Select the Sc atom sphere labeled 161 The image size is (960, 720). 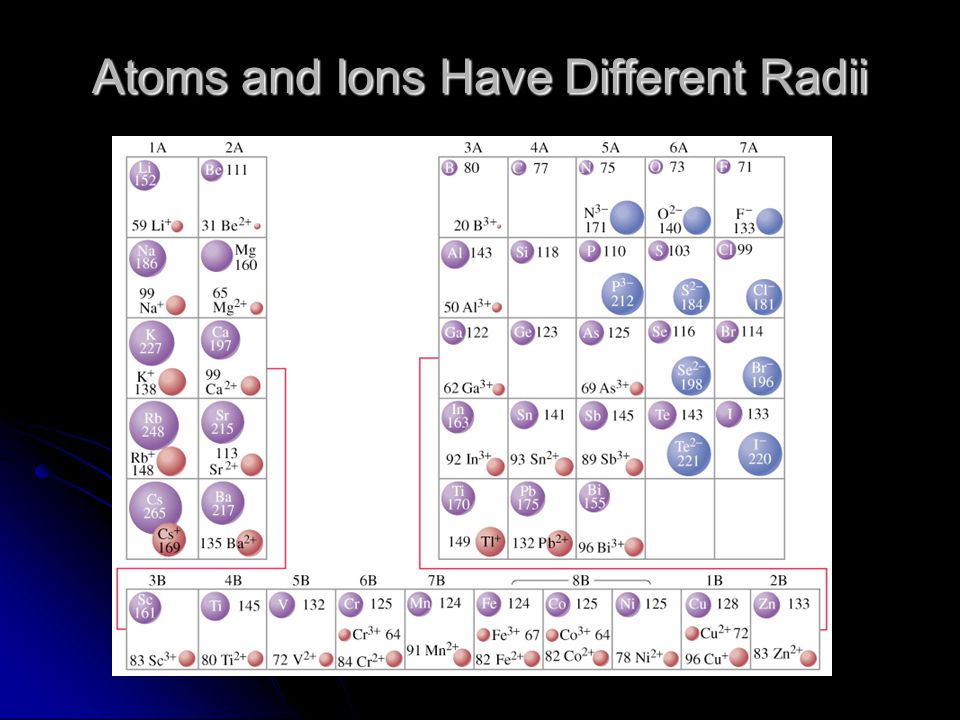(x=145, y=607)
